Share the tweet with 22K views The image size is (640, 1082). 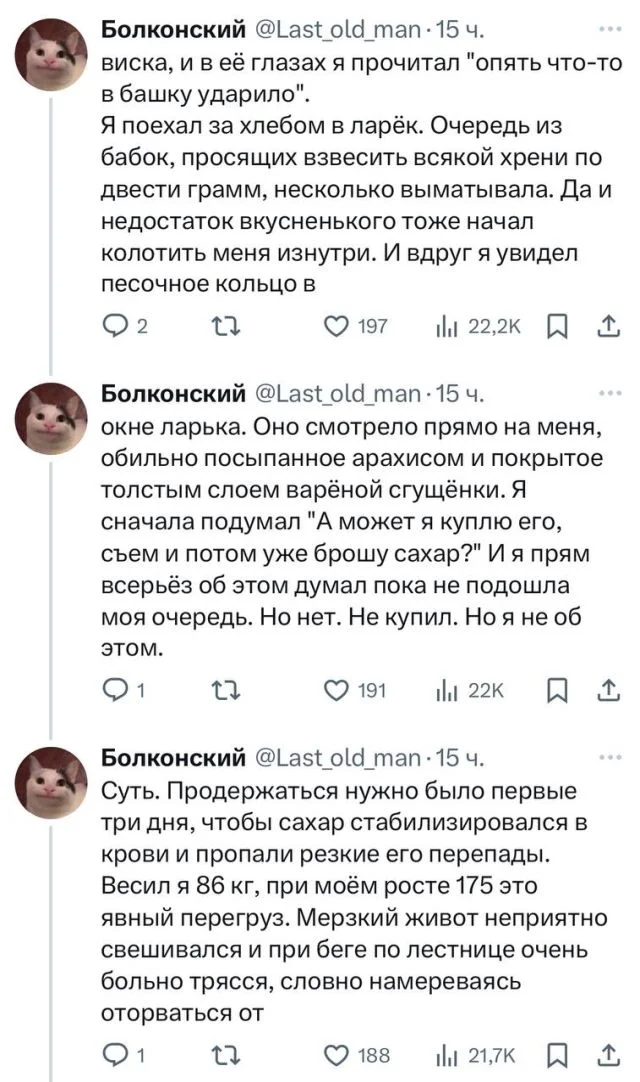pos(605,690)
